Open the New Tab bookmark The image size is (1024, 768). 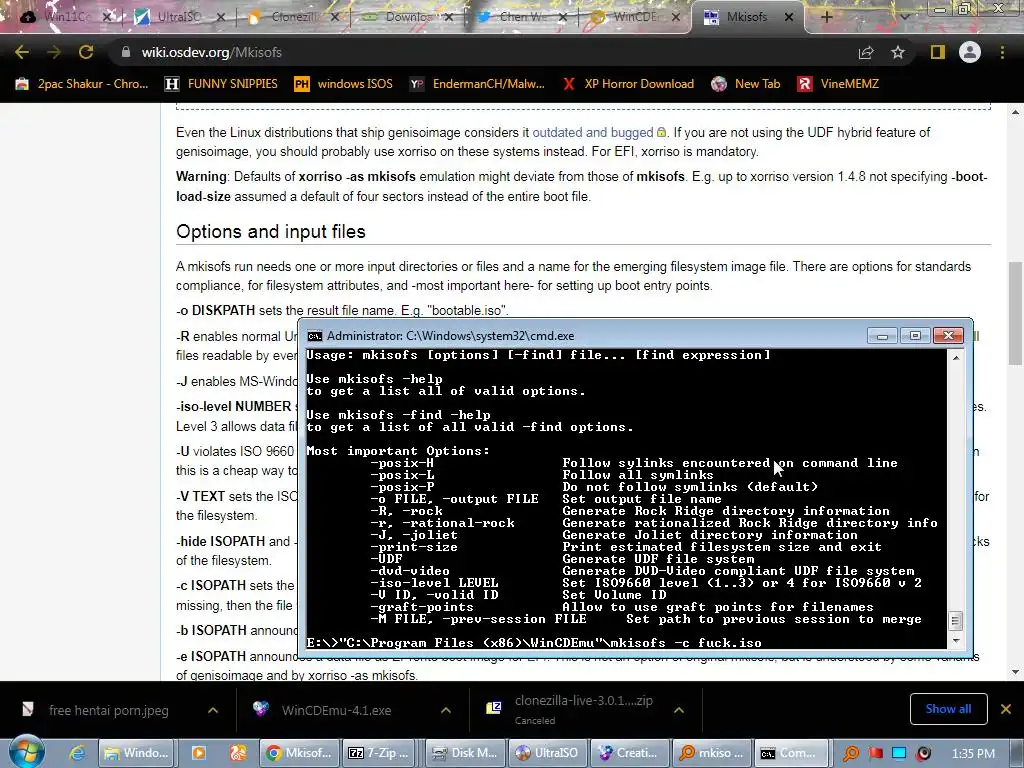pyautogui.click(x=746, y=84)
